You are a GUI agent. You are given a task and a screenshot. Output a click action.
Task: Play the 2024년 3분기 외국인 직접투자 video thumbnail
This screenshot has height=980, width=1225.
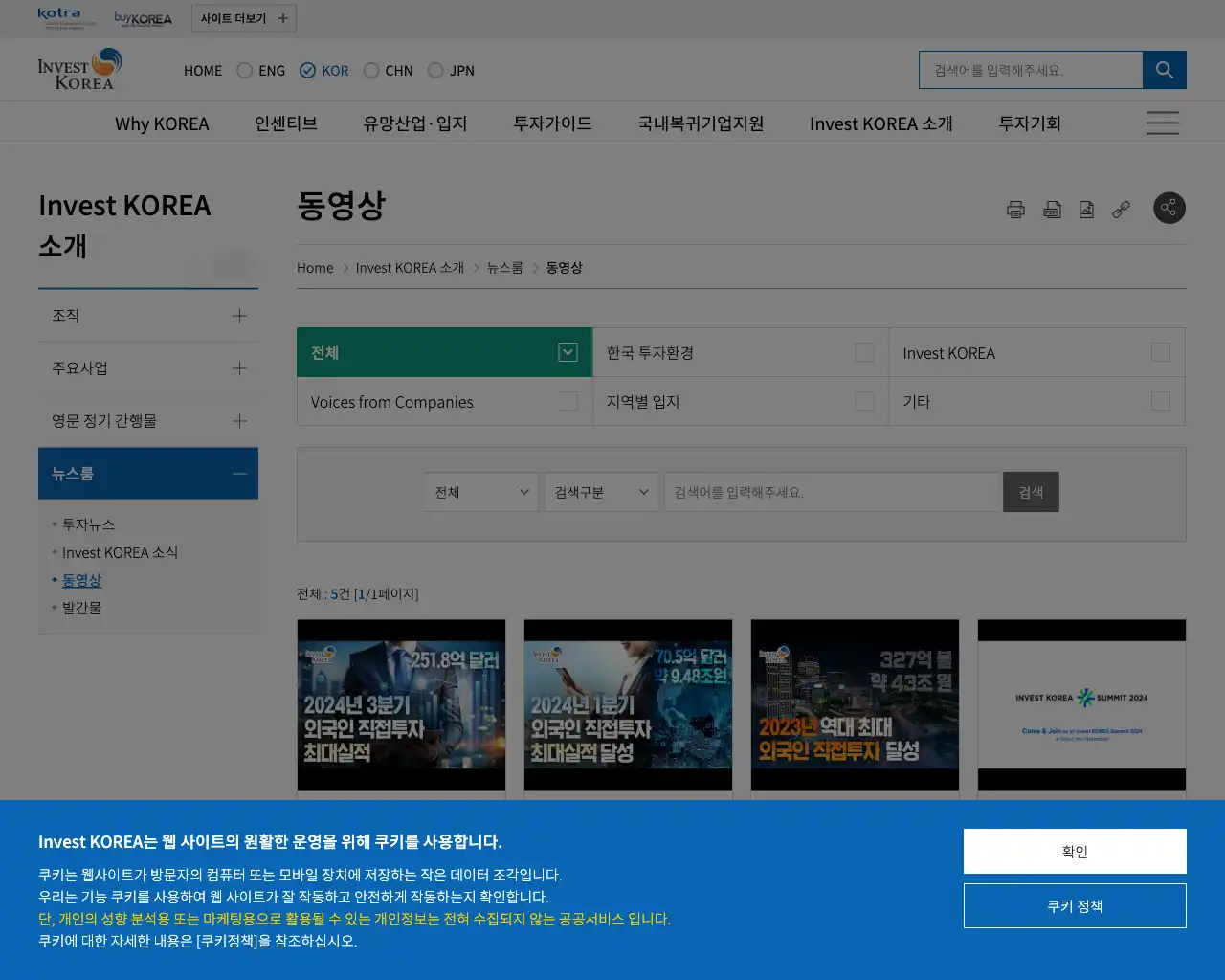[401, 705]
